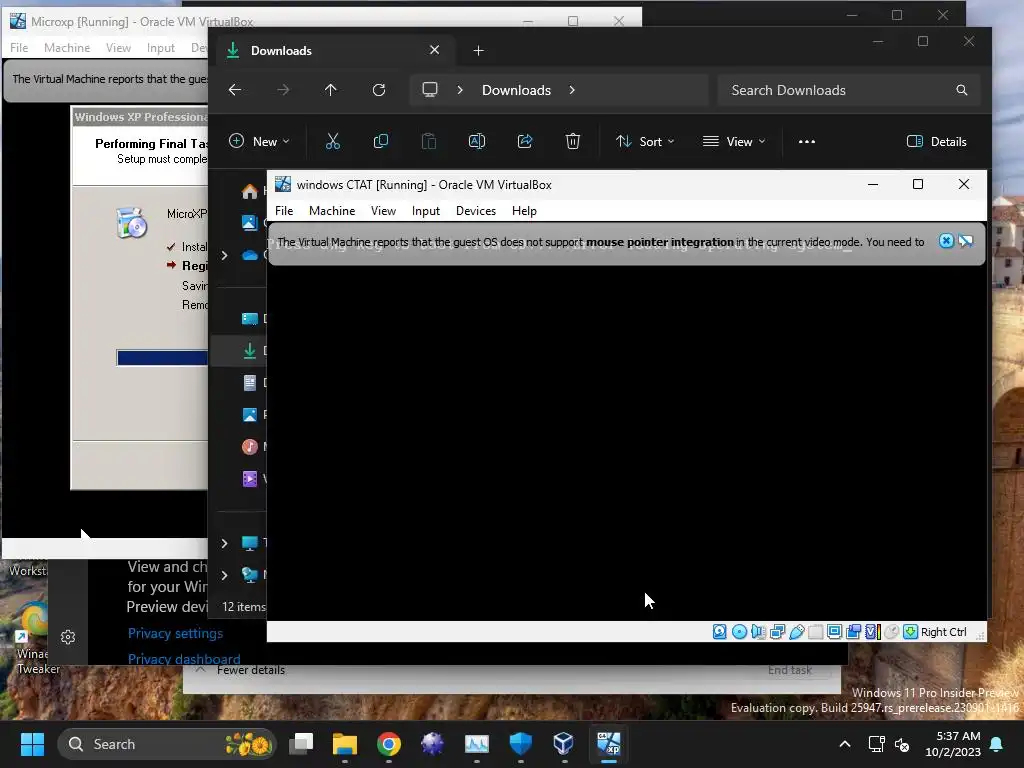1024x768 pixels.
Task: Click the optical disc indicator in VirtualBox status bar
Action: 739,632
